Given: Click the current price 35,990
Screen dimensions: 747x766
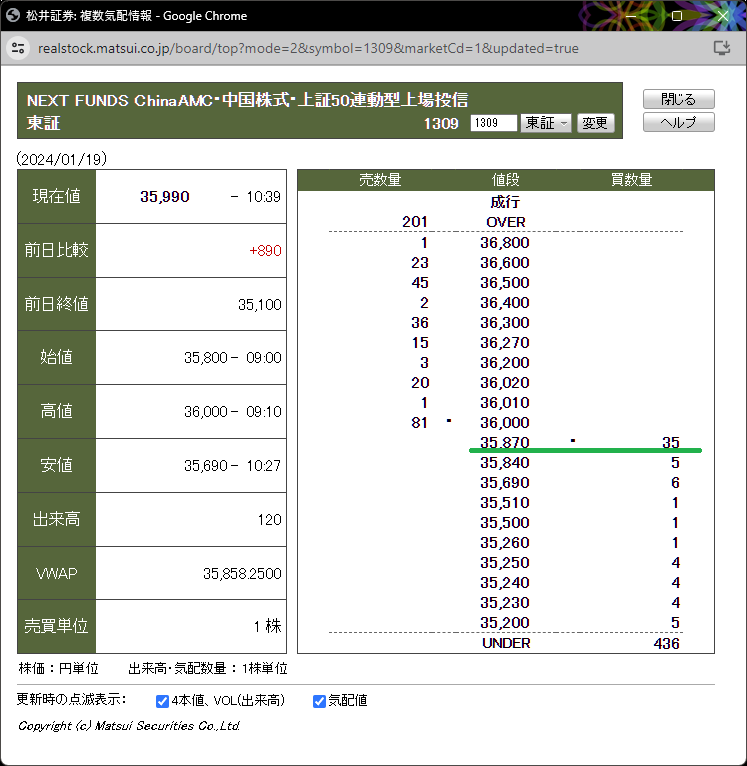Looking at the screenshot, I should (165, 196).
